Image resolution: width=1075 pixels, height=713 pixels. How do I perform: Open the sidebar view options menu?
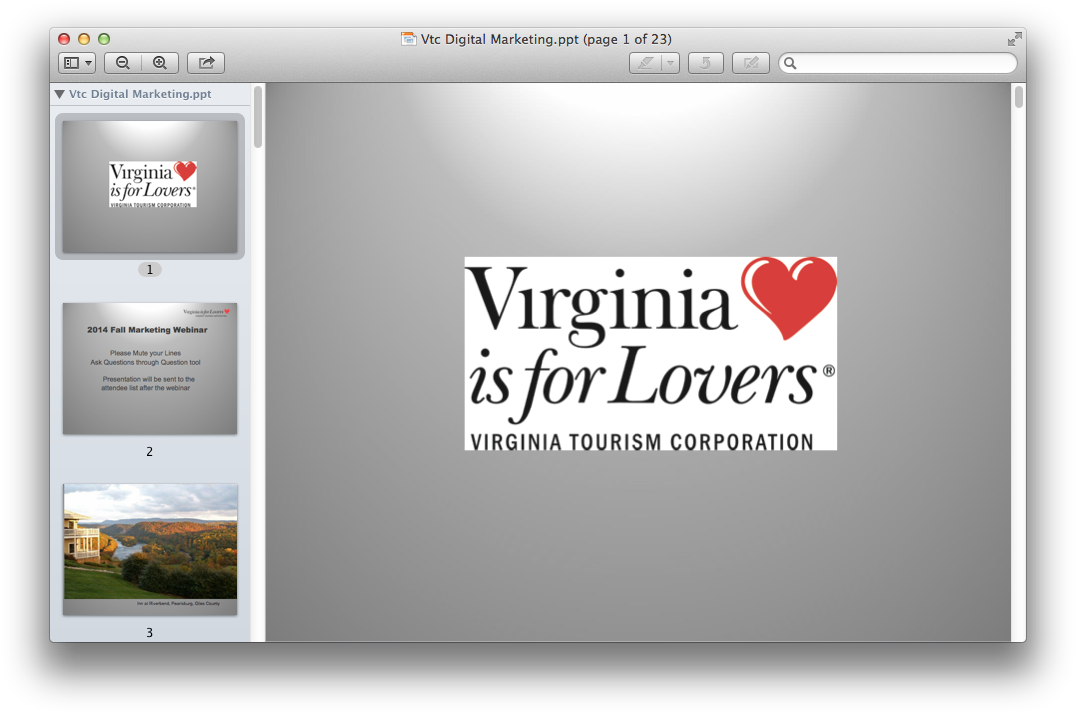(x=77, y=63)
